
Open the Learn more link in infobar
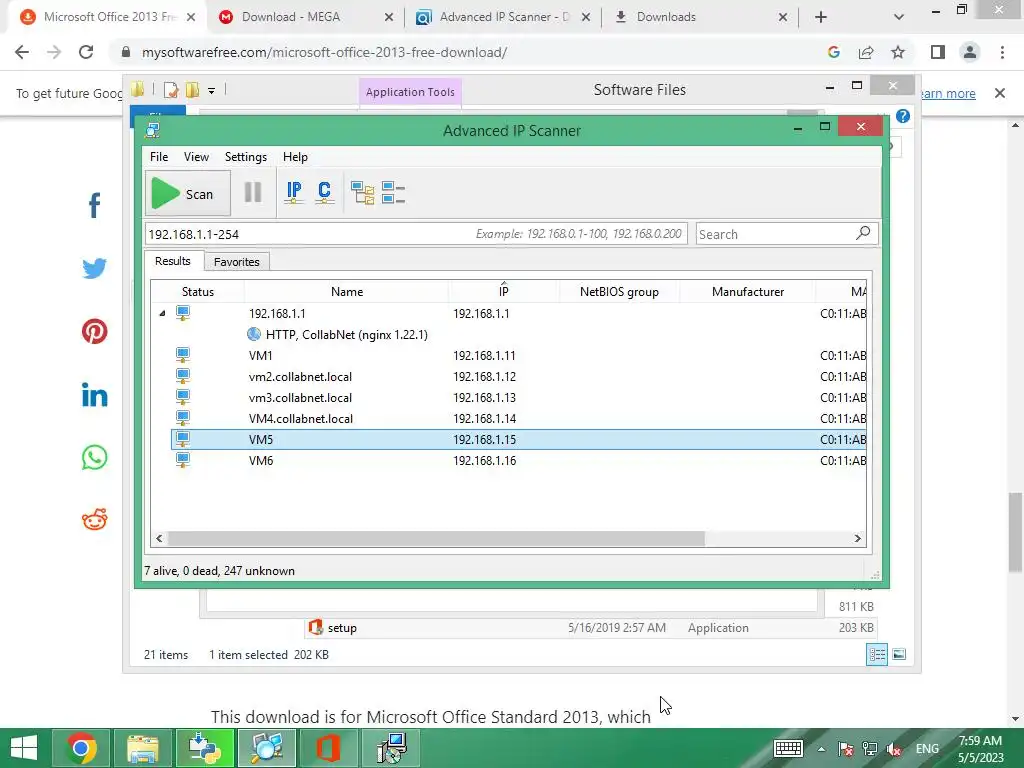tap(947, 93)
